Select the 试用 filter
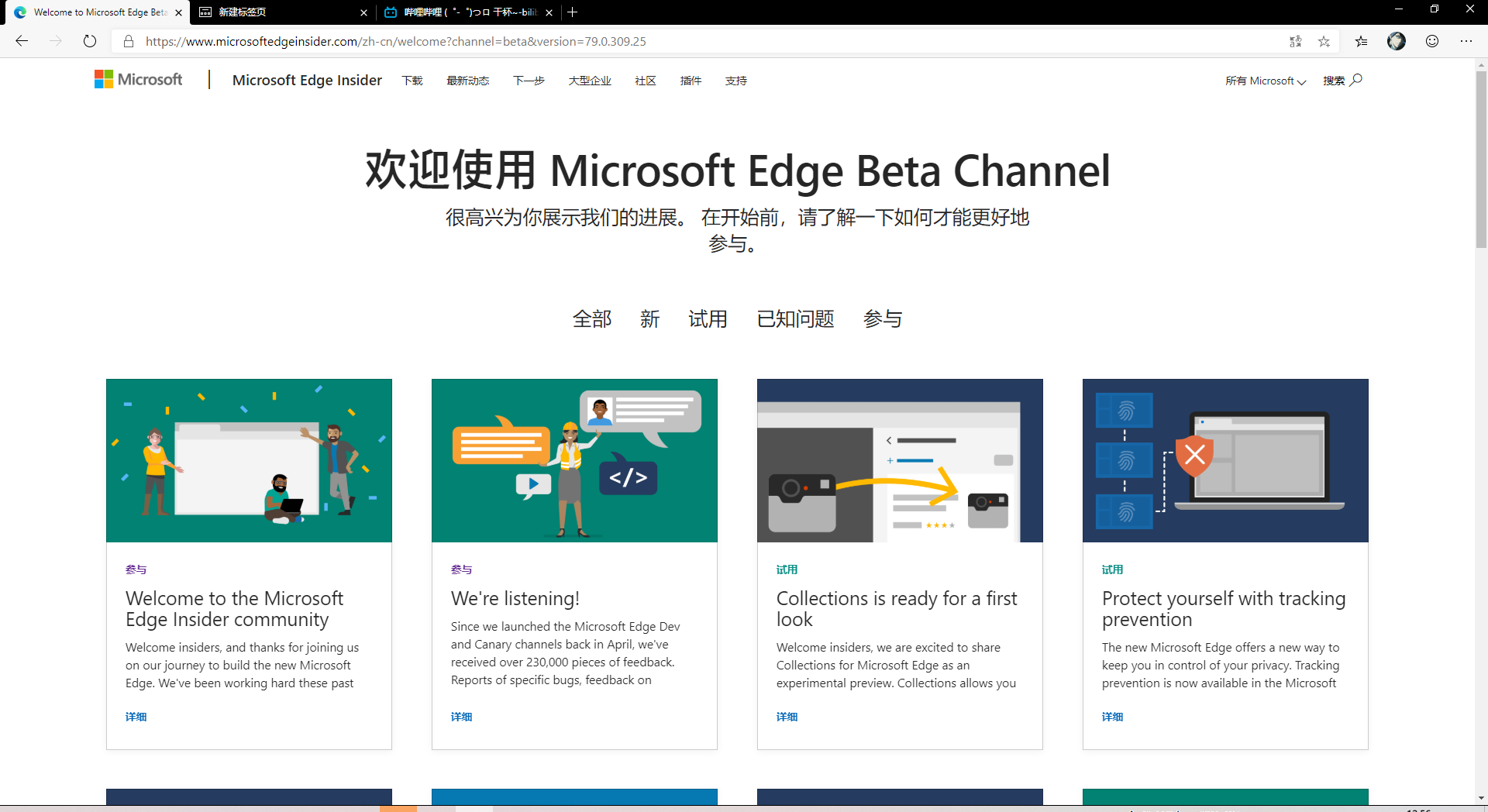1488x812 pixels. [708, 318]
